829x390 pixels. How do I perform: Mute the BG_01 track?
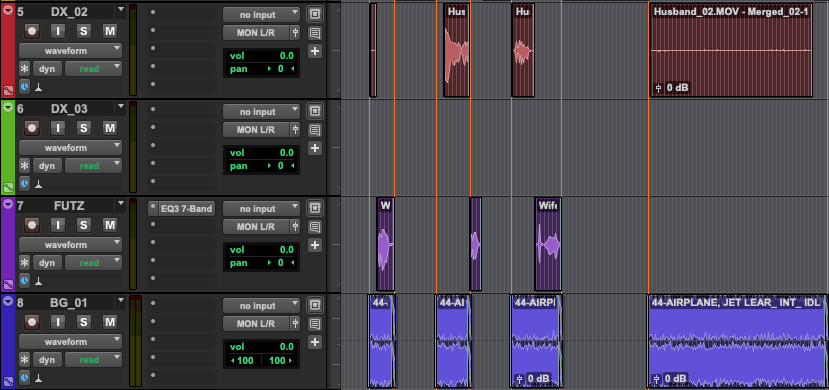[109, 322]
